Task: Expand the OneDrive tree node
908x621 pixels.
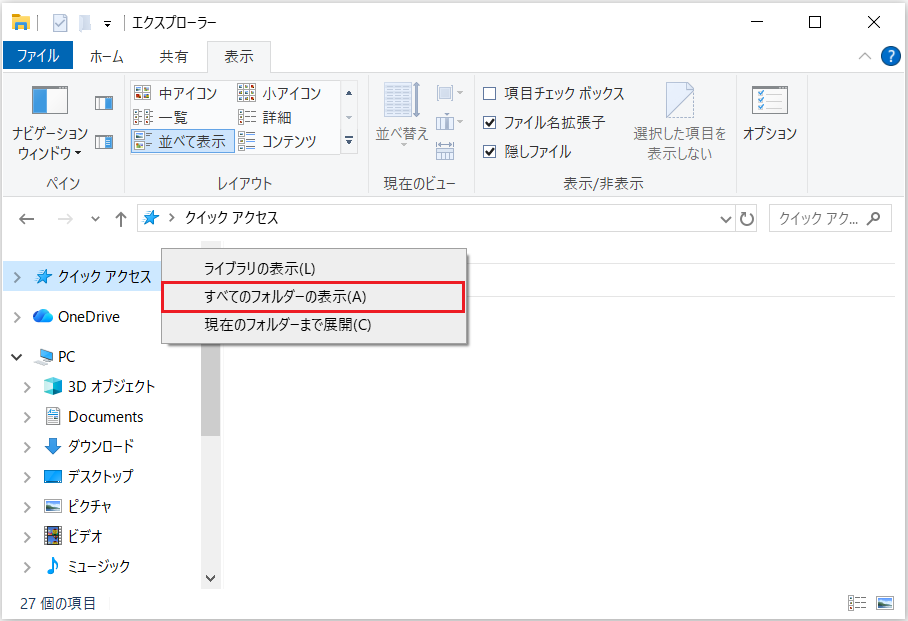Action: click(16, 316)
